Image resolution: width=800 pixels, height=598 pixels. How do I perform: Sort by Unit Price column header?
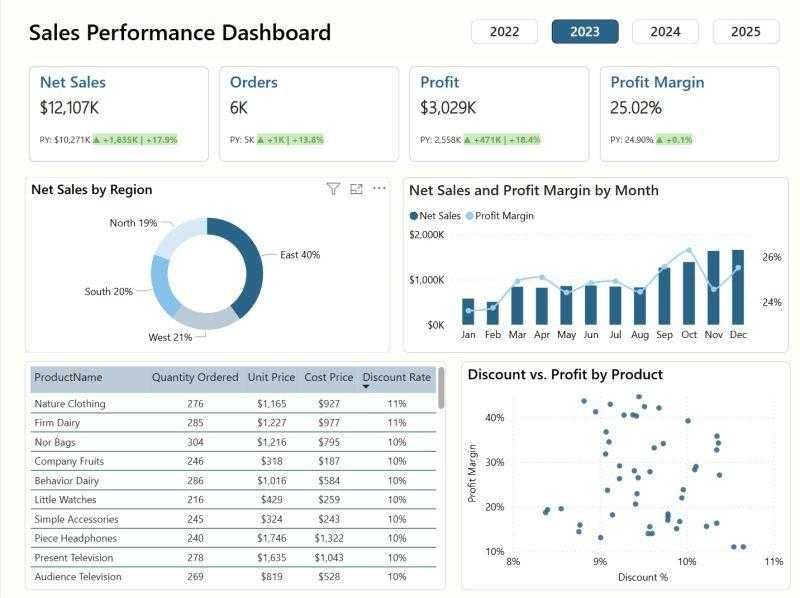pyautogui.click(x=271, y=377)
